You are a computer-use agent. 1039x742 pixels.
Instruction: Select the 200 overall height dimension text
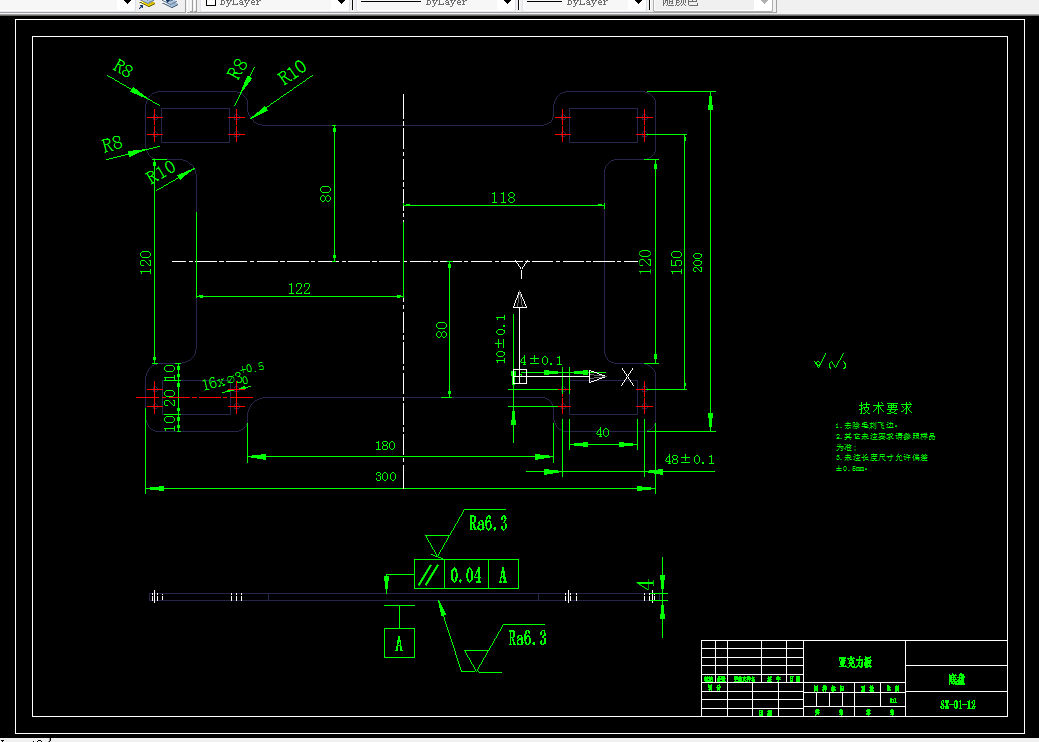coord(697,262)
